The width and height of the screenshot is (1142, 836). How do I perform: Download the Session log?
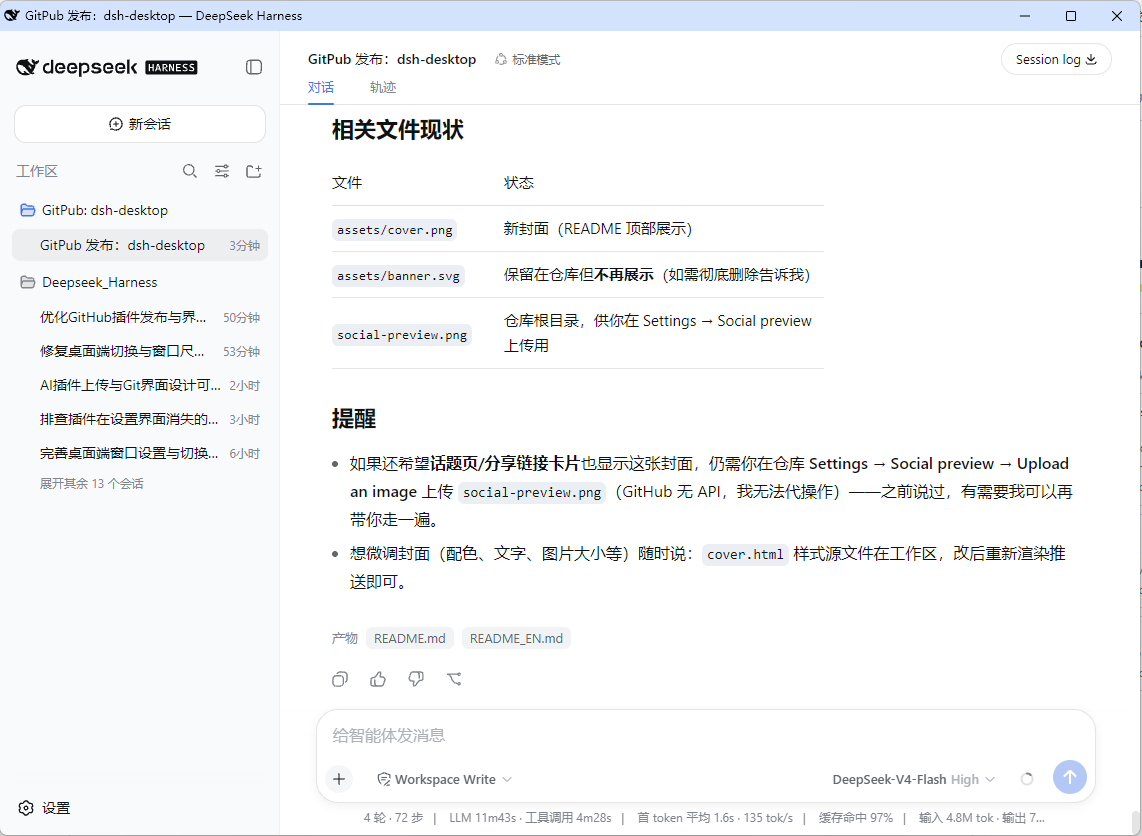pos(1056,59)
